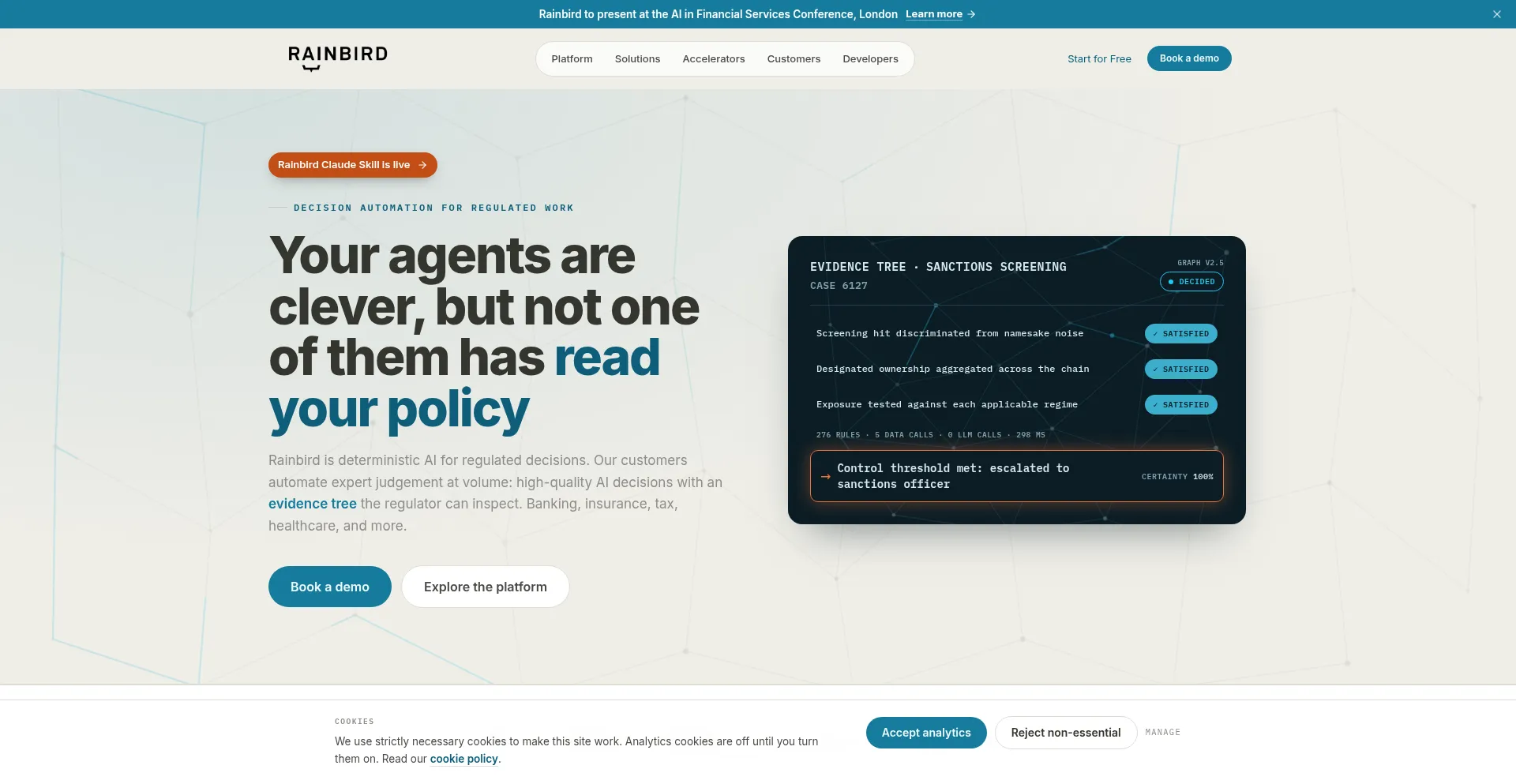This screenshot has height=784, width=1516.
Task: Open the Learn more conference link
Action: 940,14
